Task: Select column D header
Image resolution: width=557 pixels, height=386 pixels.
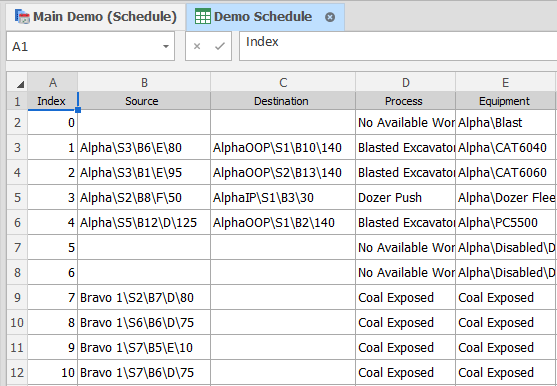Action: point(405,82)
